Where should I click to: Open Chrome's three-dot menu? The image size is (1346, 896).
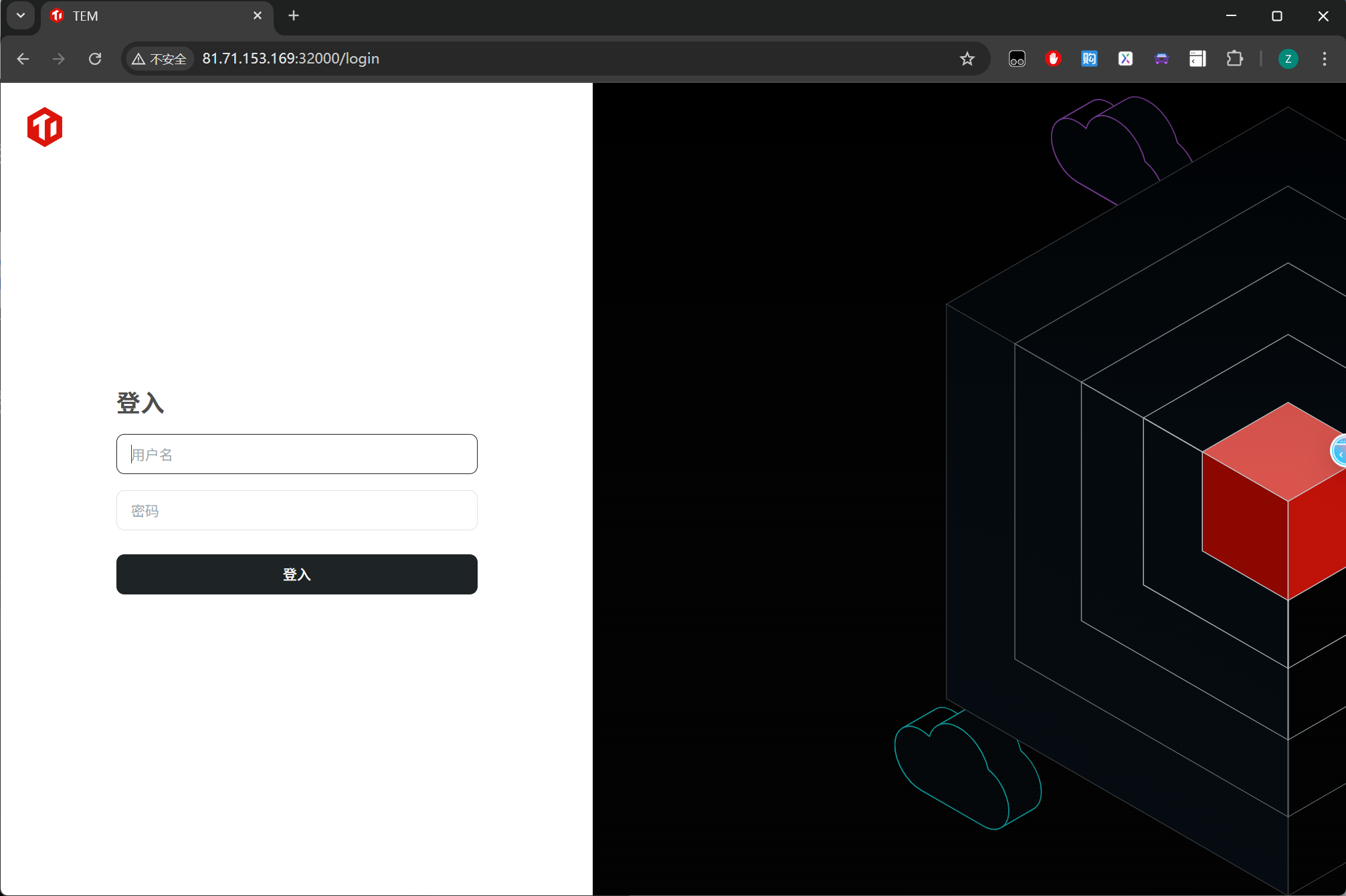tap(1324, 59)
